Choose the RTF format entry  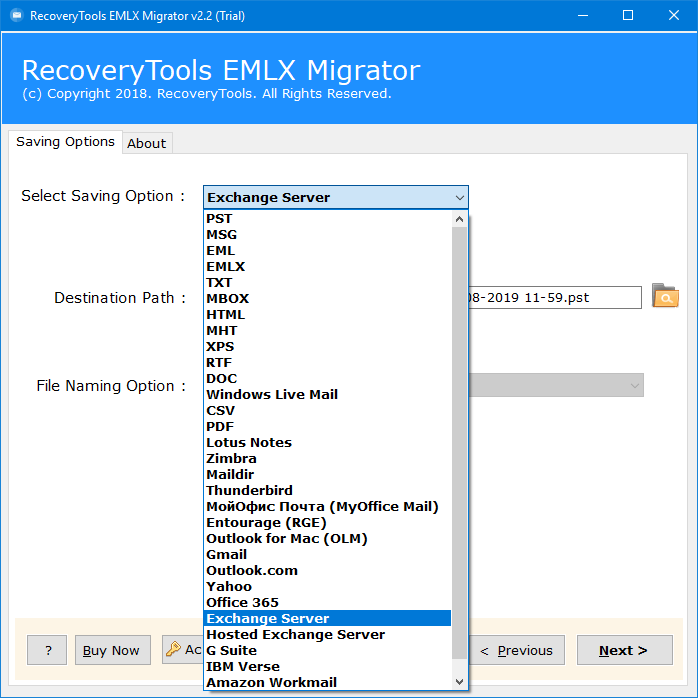327,363
